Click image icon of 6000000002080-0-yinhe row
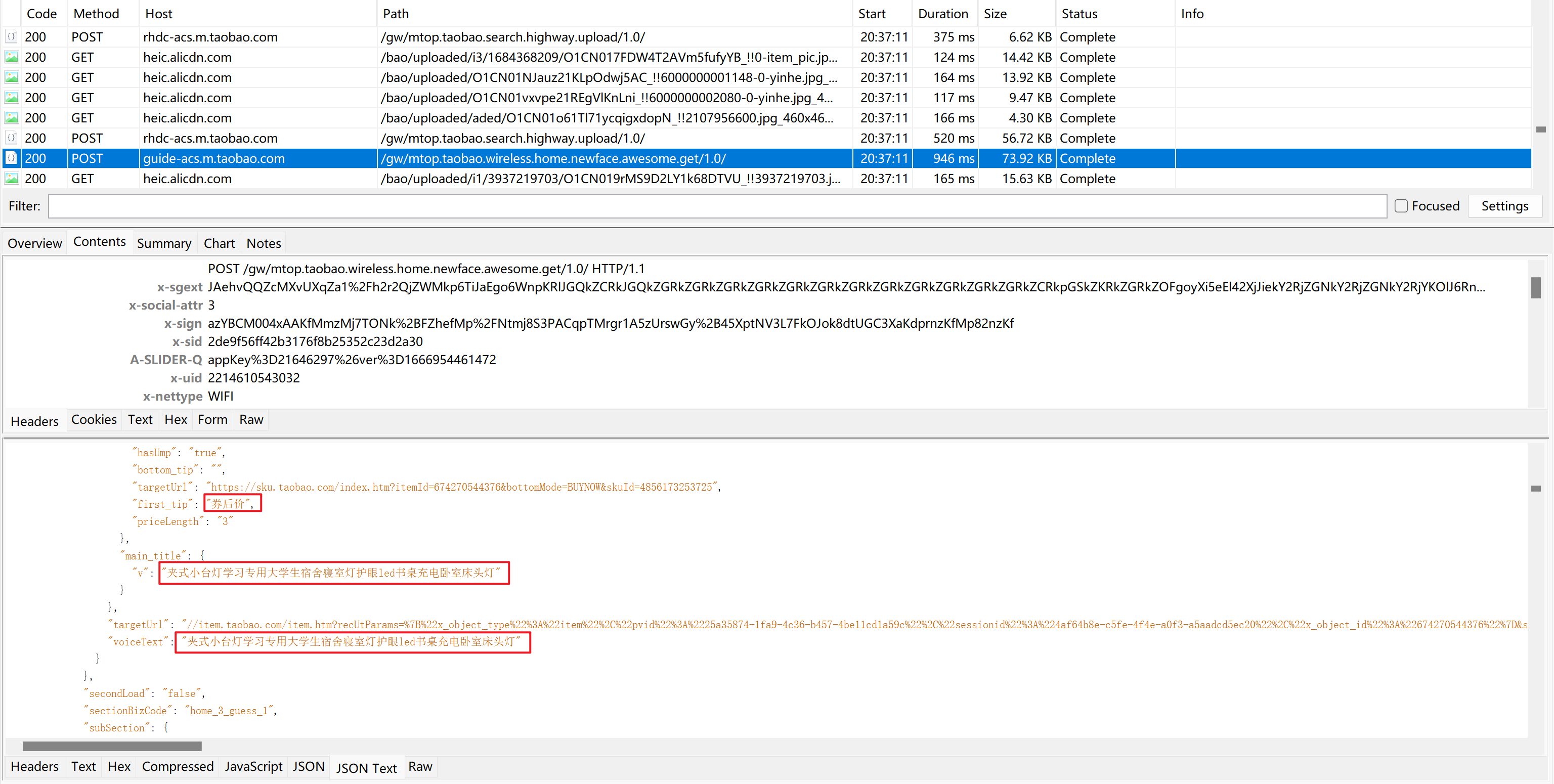This screenshot has height=784, width=1554. (x=12, y=98)
